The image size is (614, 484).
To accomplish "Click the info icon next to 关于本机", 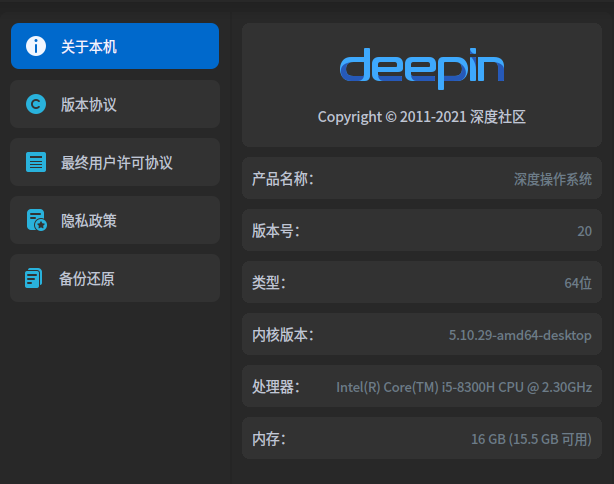I will tap(36, 46).
